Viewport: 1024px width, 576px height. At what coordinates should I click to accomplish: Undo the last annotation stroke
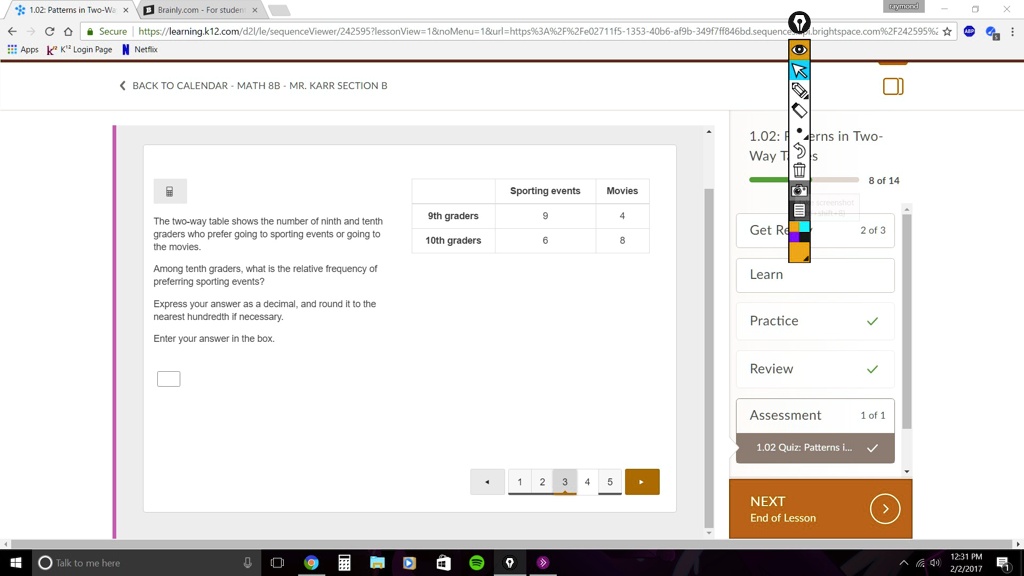pos(799,148)
